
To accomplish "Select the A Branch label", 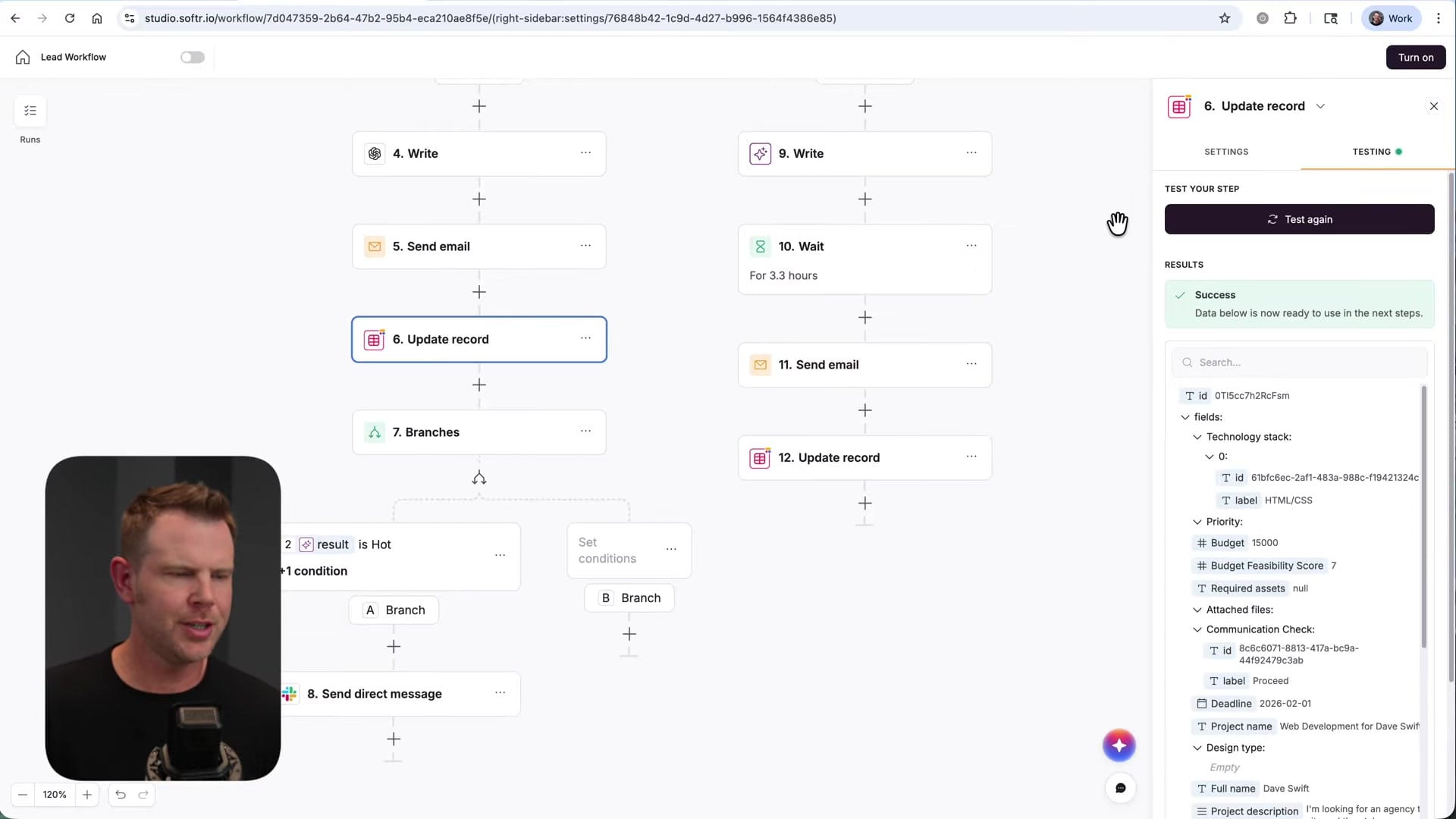I will tap(394, 610).
